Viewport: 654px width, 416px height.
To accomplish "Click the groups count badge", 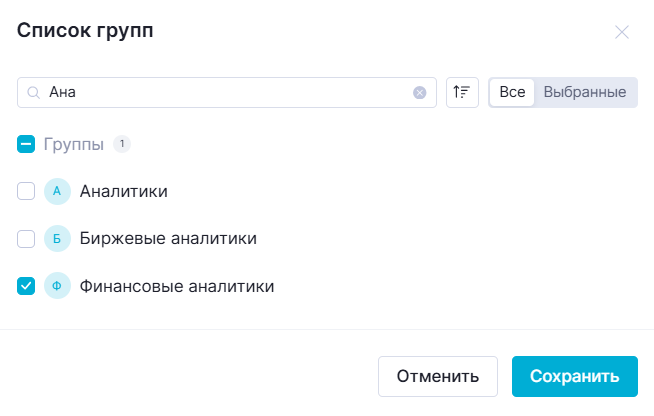I will click(x=122, y=144).
